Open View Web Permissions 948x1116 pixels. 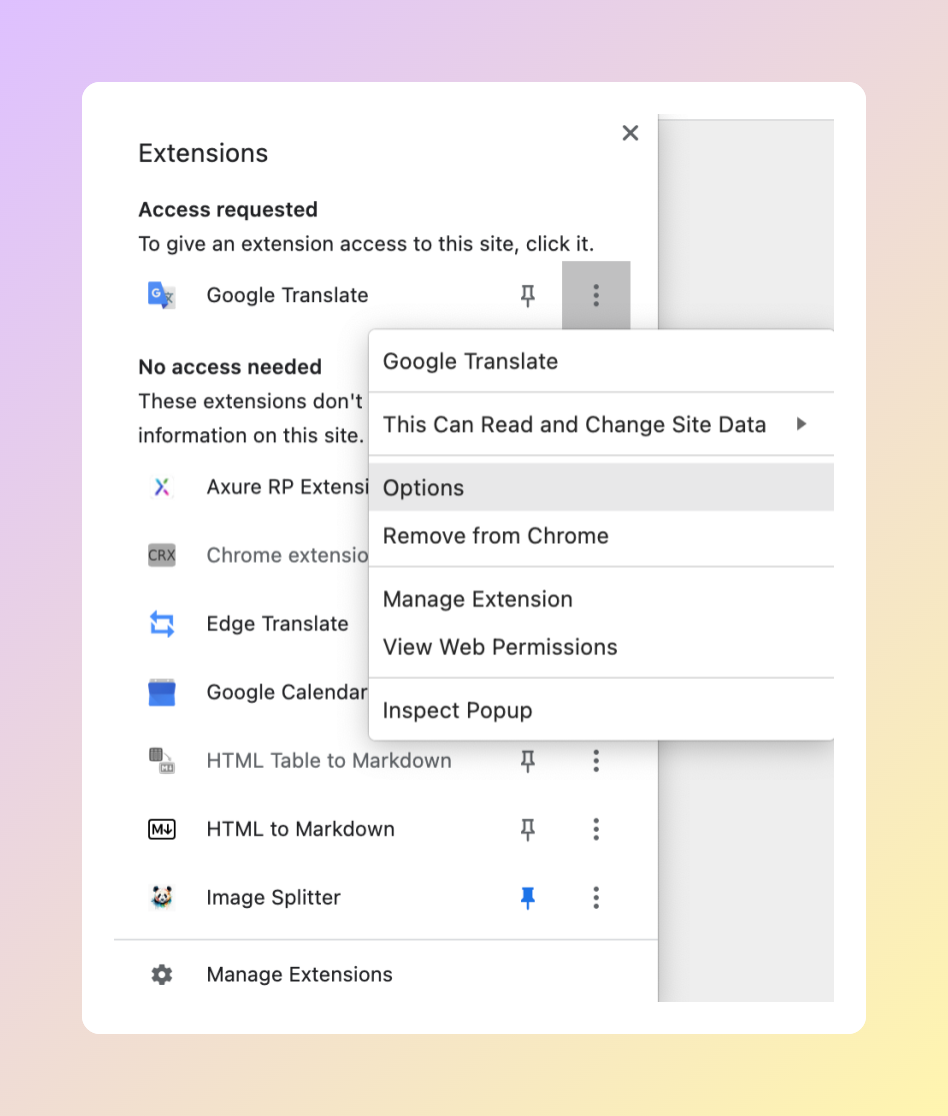pos(601,647)
